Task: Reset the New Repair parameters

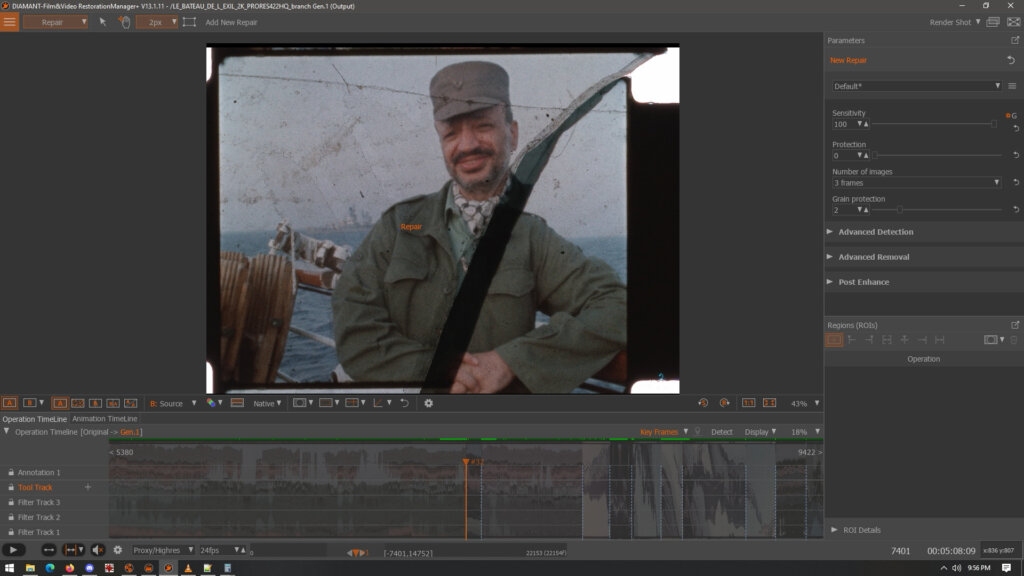Action: (x=1011, y=60)
